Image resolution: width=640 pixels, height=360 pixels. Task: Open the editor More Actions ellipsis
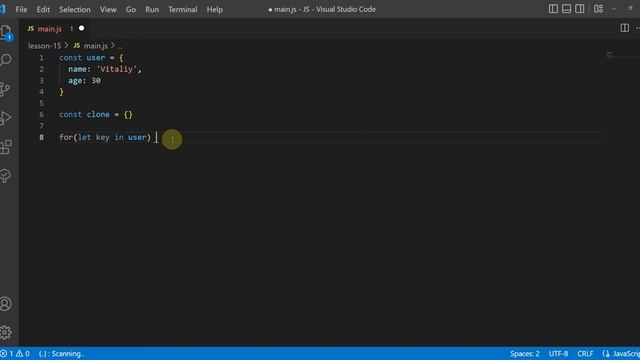[x=637, y=28]
